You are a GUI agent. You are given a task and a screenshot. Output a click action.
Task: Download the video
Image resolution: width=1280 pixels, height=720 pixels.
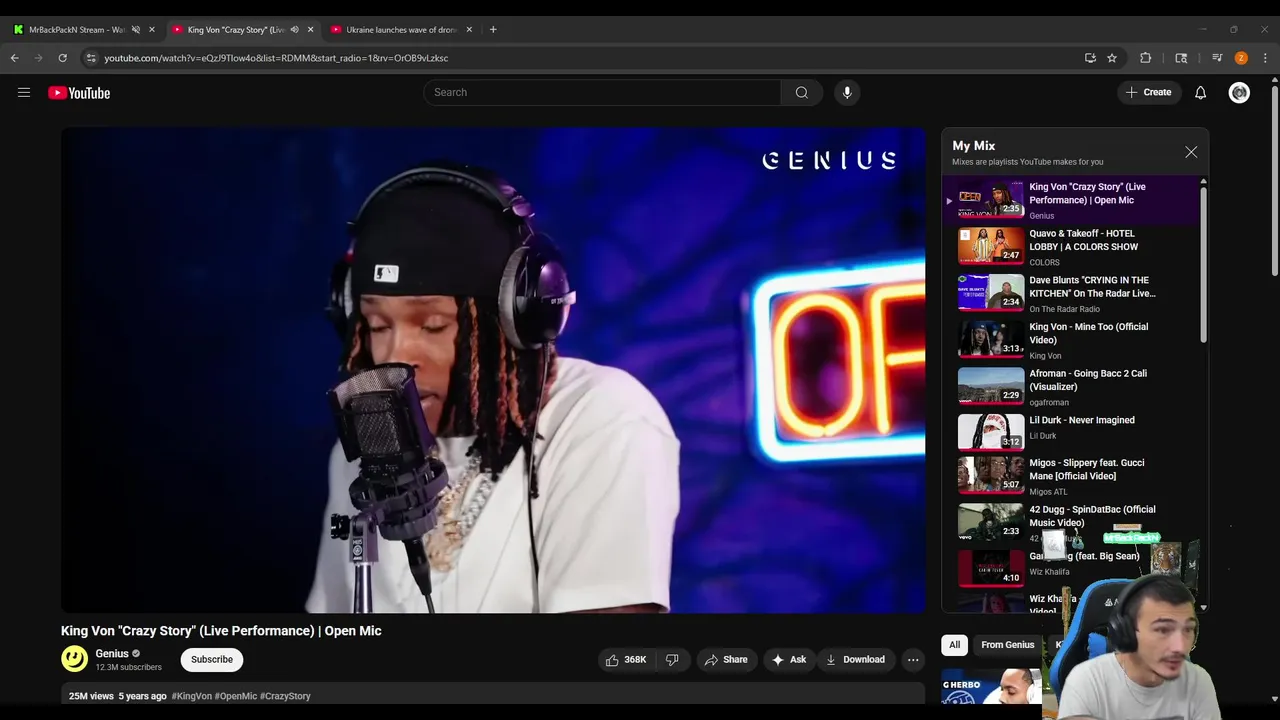pos(855,660)
